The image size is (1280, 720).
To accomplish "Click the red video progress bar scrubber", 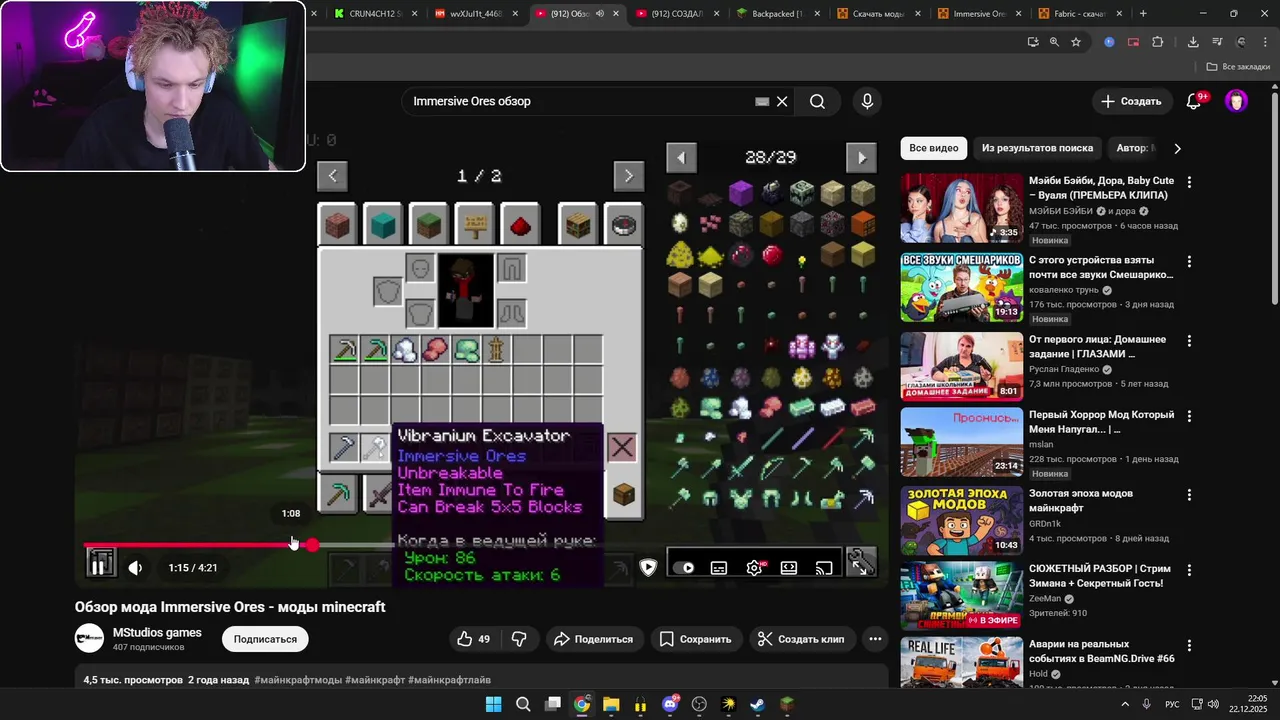I will click(312, 545).
